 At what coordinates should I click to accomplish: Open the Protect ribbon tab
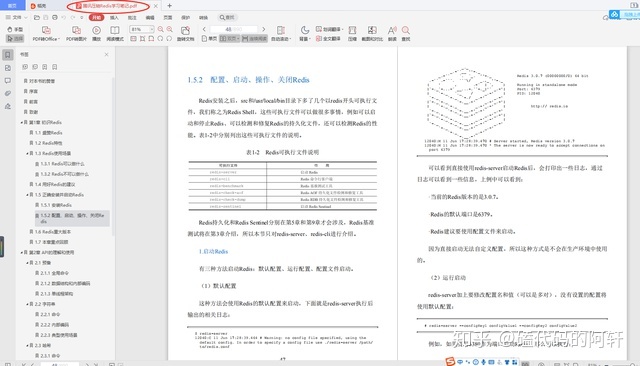click(186, 18)
